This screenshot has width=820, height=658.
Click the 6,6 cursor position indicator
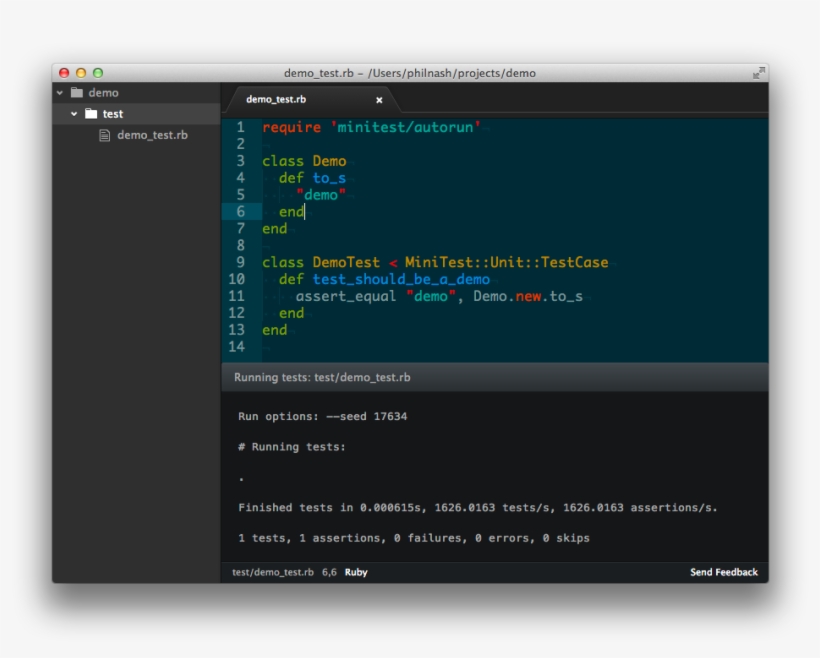329,572
